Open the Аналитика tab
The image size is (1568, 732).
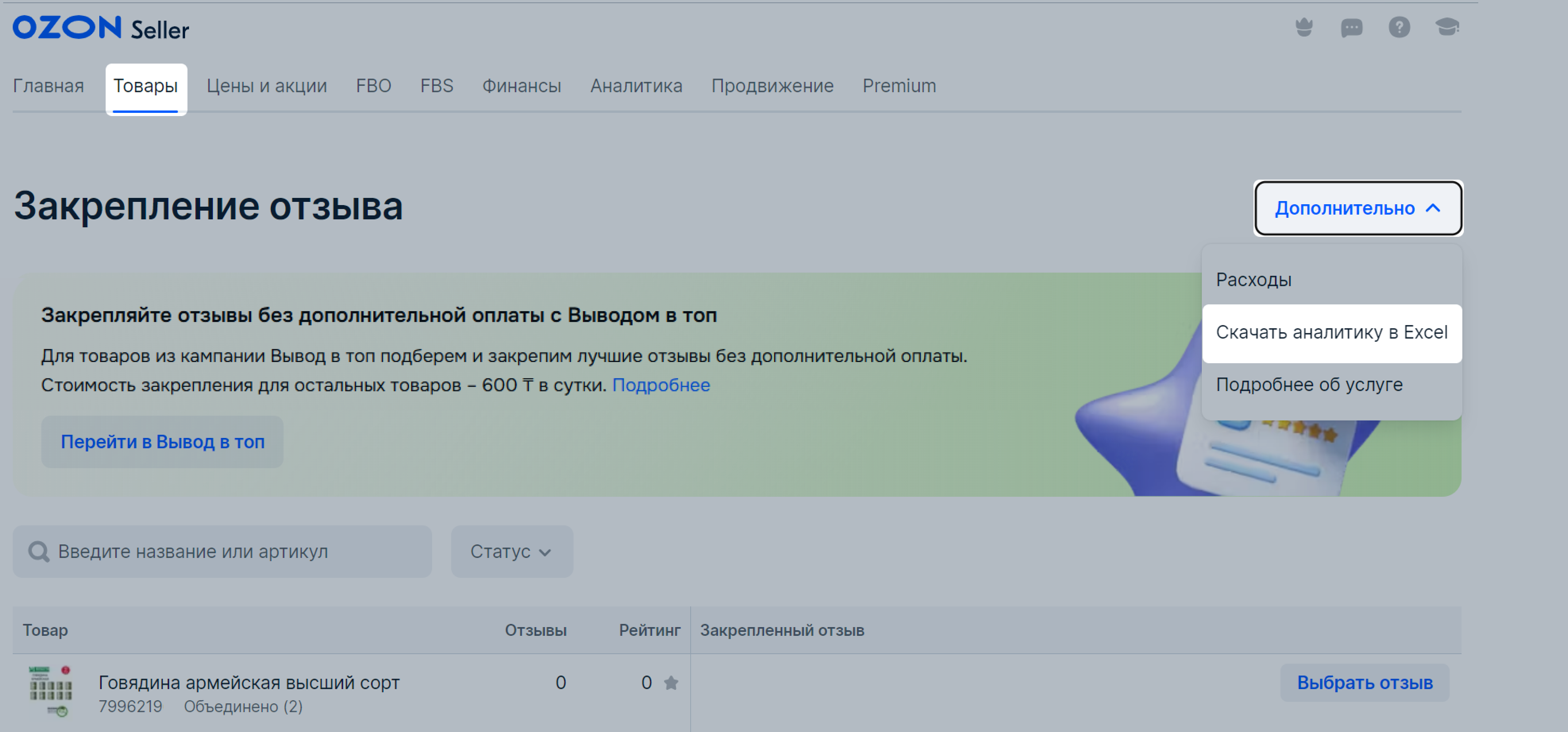point(636,86)
